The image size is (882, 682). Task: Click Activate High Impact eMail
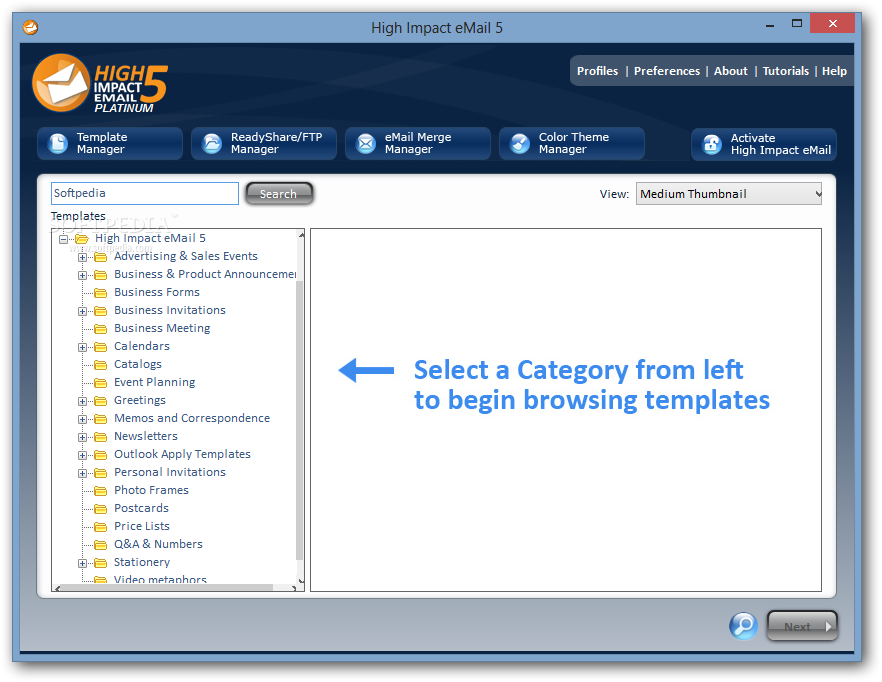[x=764, y=145]
